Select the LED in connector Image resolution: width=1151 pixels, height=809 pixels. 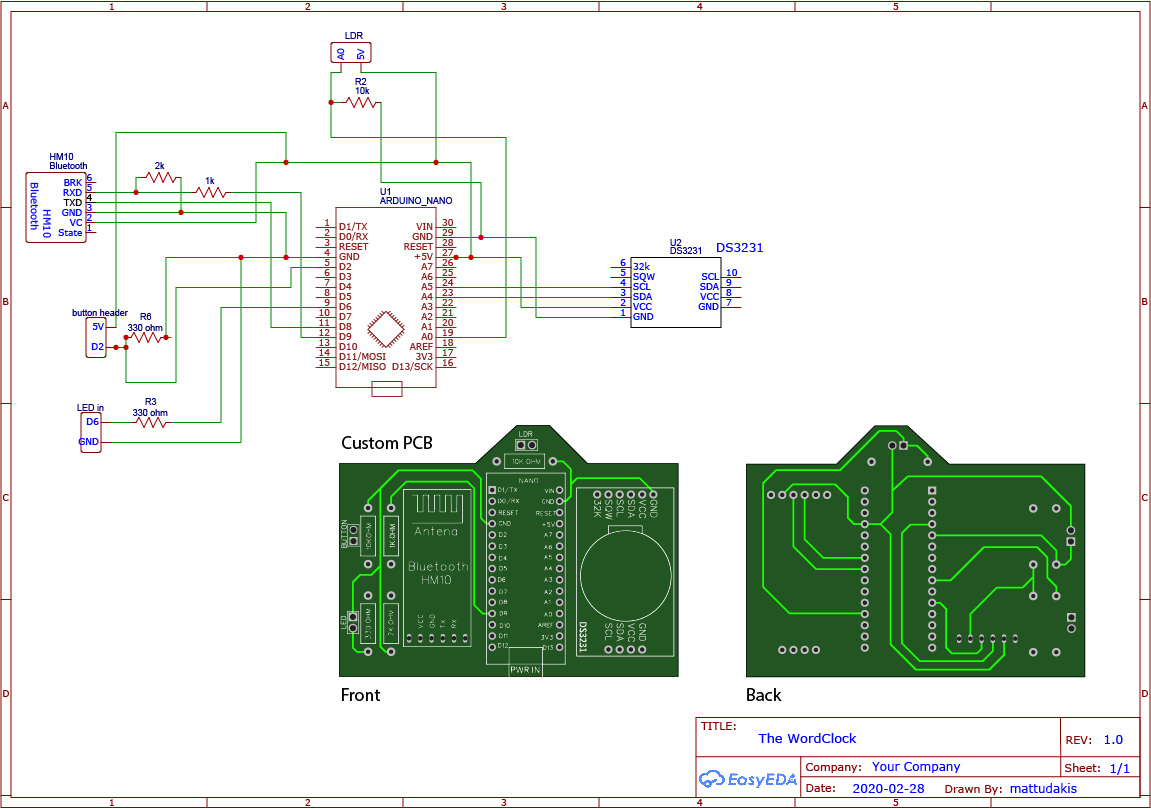click(90, 432)
